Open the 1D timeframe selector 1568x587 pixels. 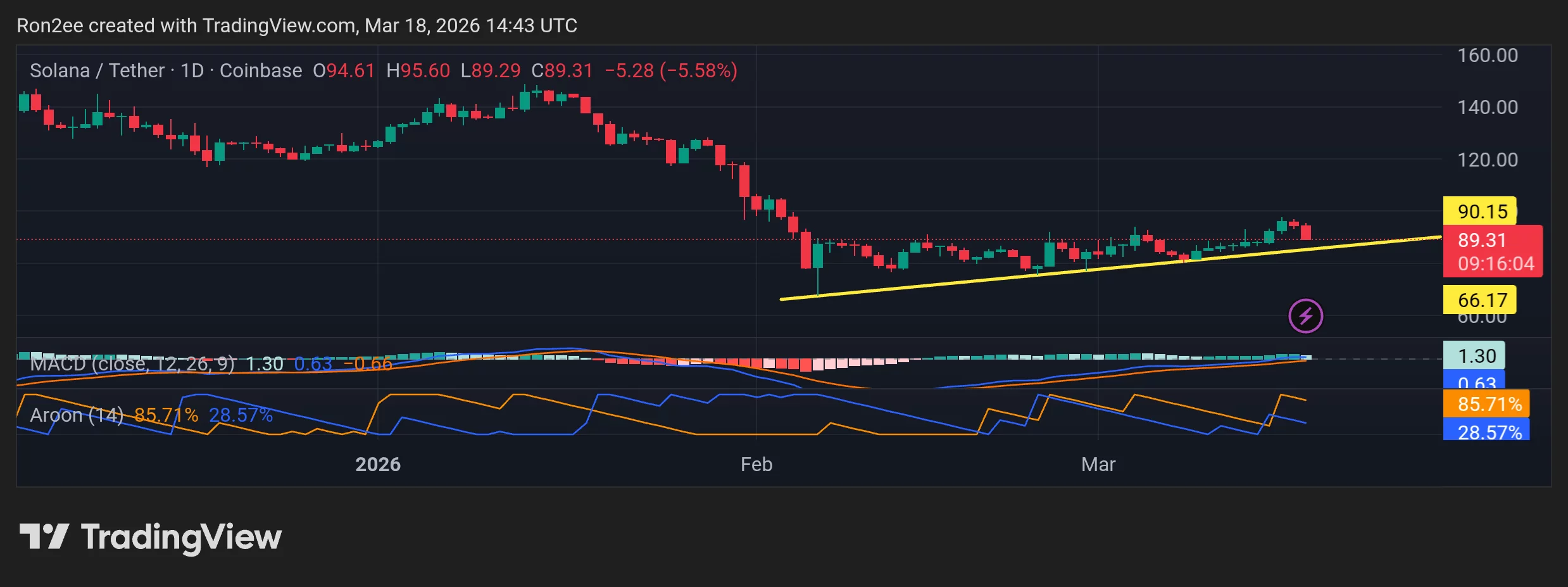[191, 70]
